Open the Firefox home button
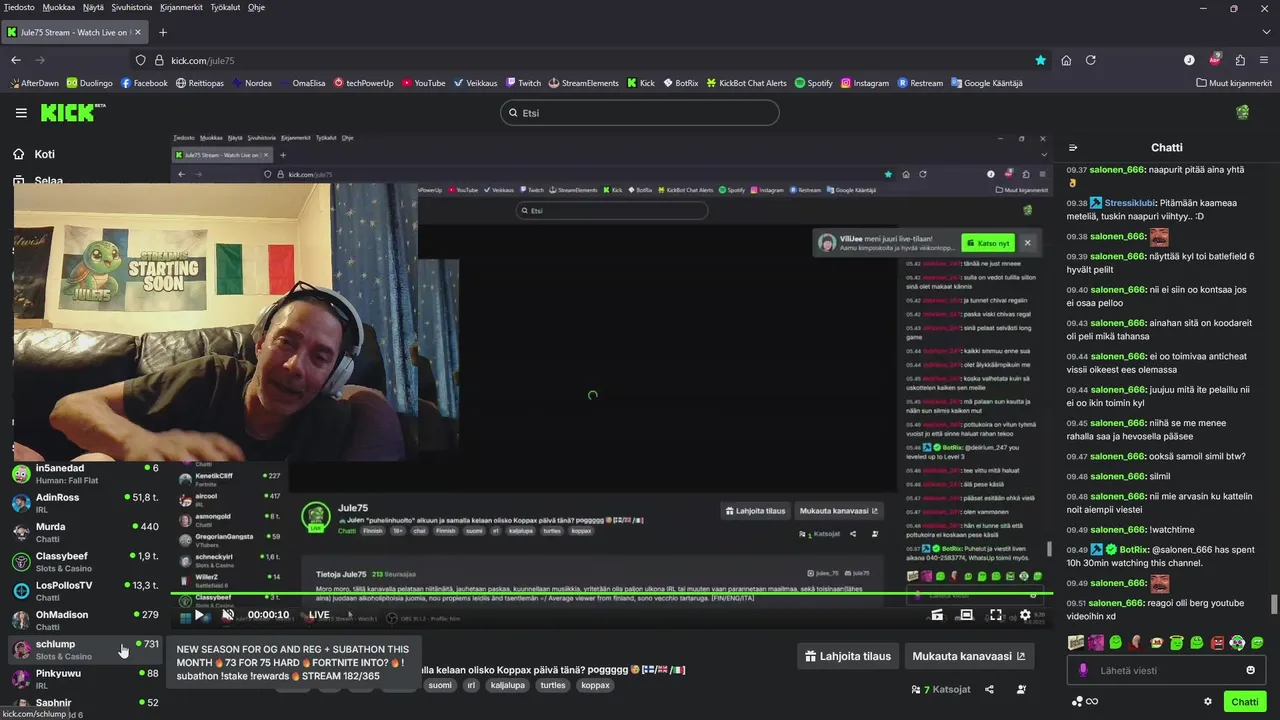1280x720 pixels. (x=1066, y=60)
